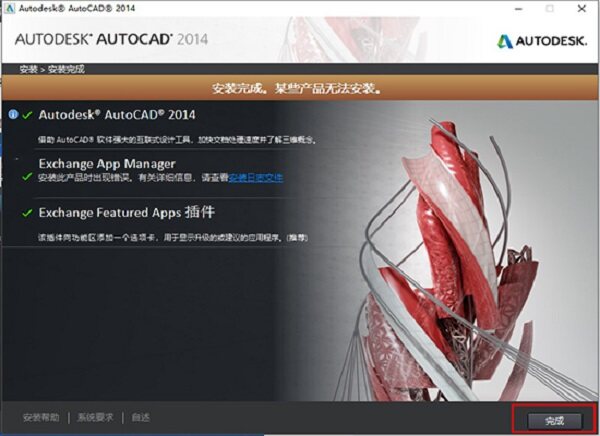Open the 自述 readme link
The image size is (600, 436).
pyautogui.click(x=140, y=417)
